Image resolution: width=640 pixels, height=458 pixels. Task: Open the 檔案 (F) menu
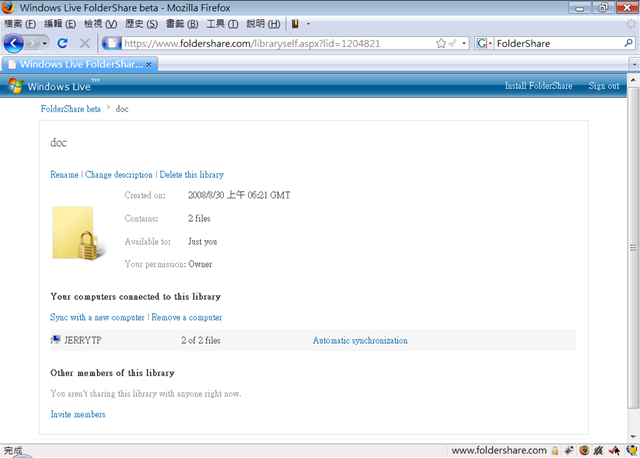tap(20, 24)
